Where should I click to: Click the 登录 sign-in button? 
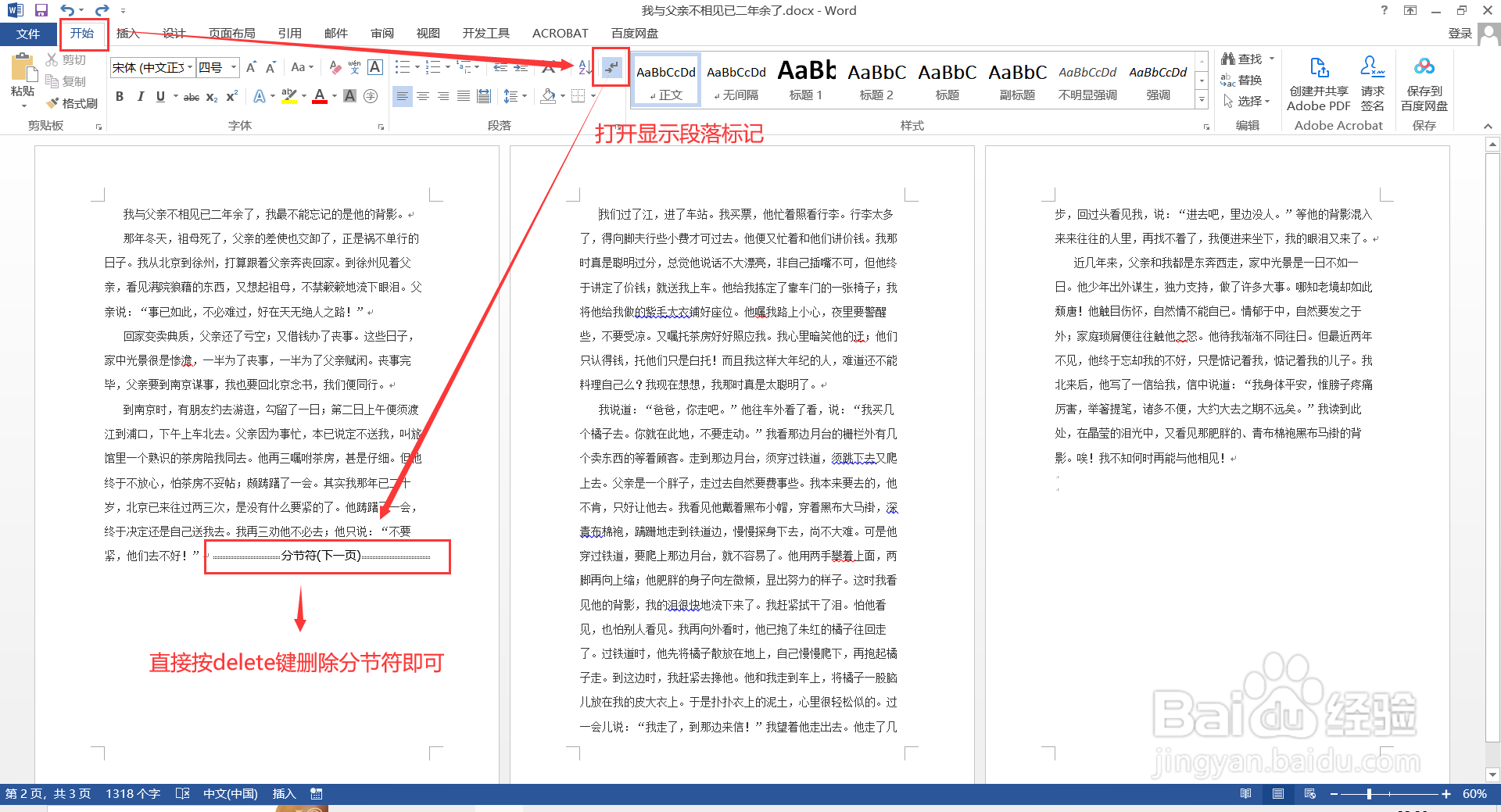1461,33
